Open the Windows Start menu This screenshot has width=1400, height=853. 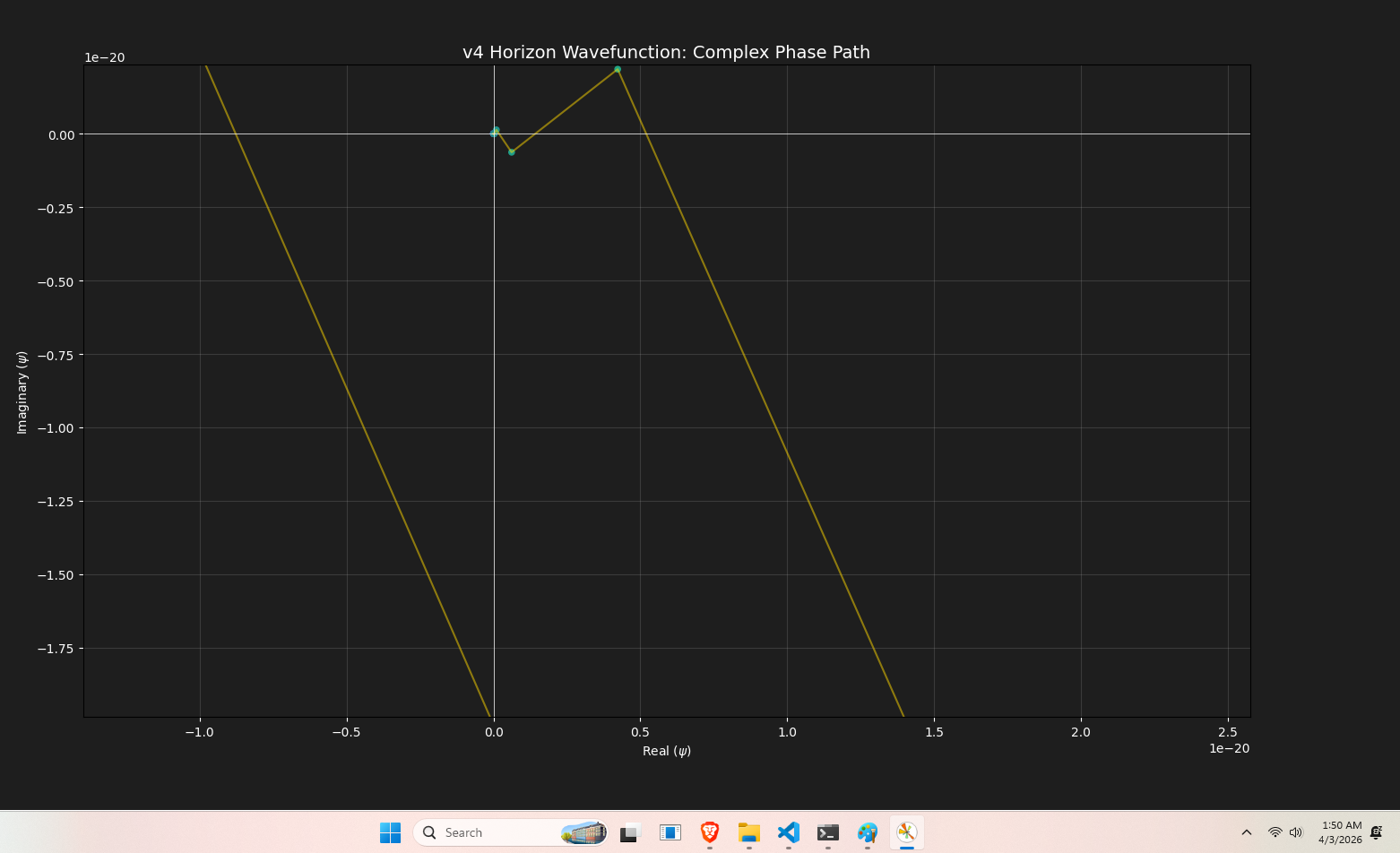pyautogui.click(x=390, y=832)
